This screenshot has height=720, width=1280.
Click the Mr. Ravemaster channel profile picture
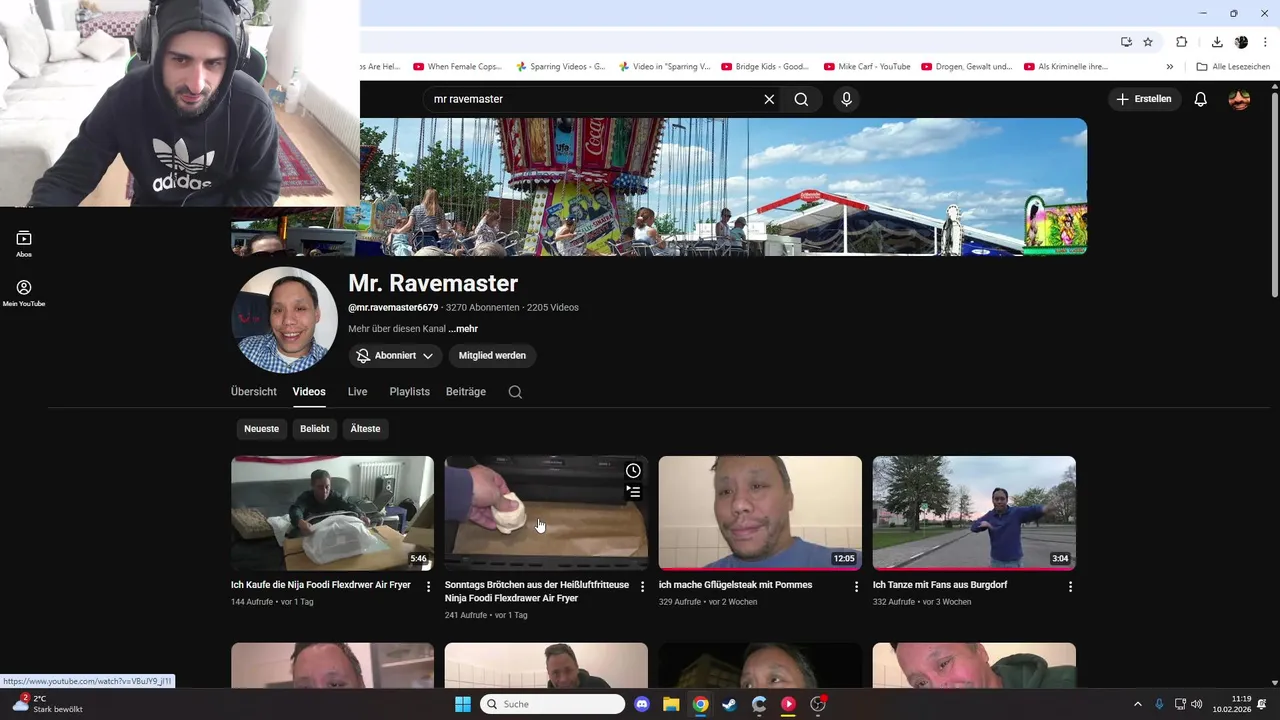coord(285,320)
